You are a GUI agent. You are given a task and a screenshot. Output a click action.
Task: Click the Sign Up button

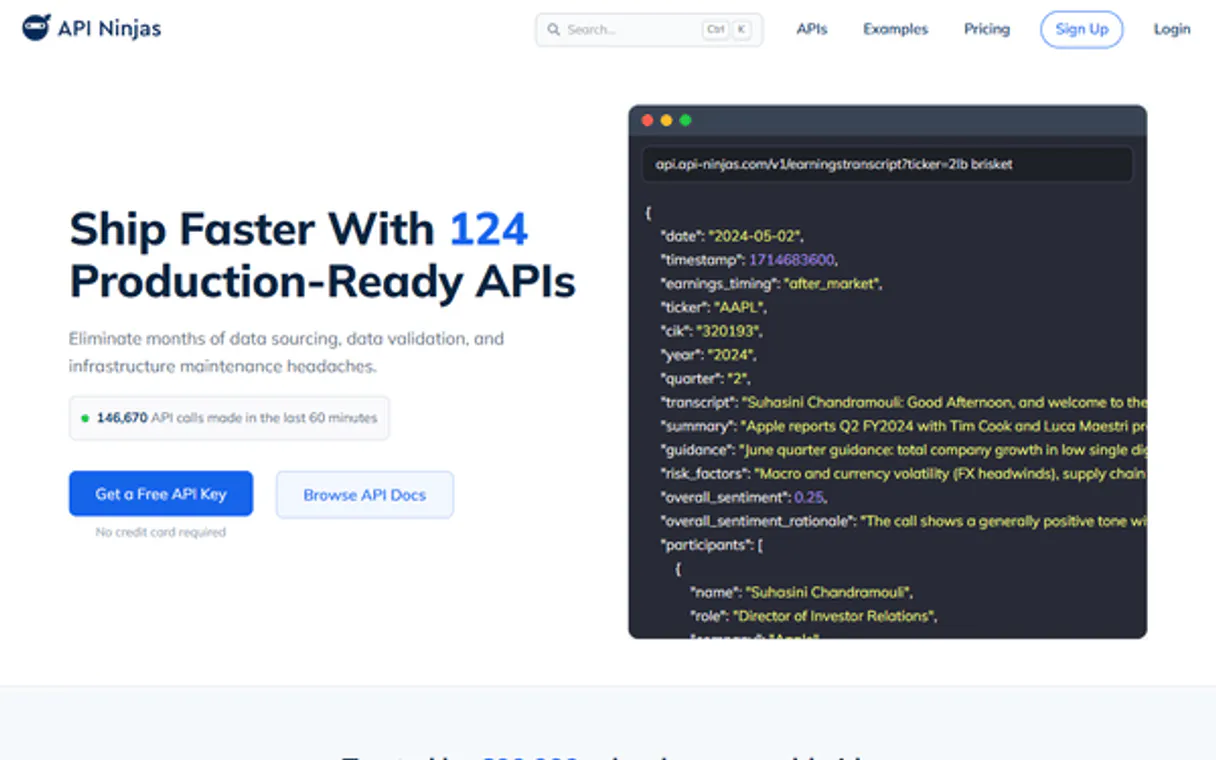[x=1081, y=29]
